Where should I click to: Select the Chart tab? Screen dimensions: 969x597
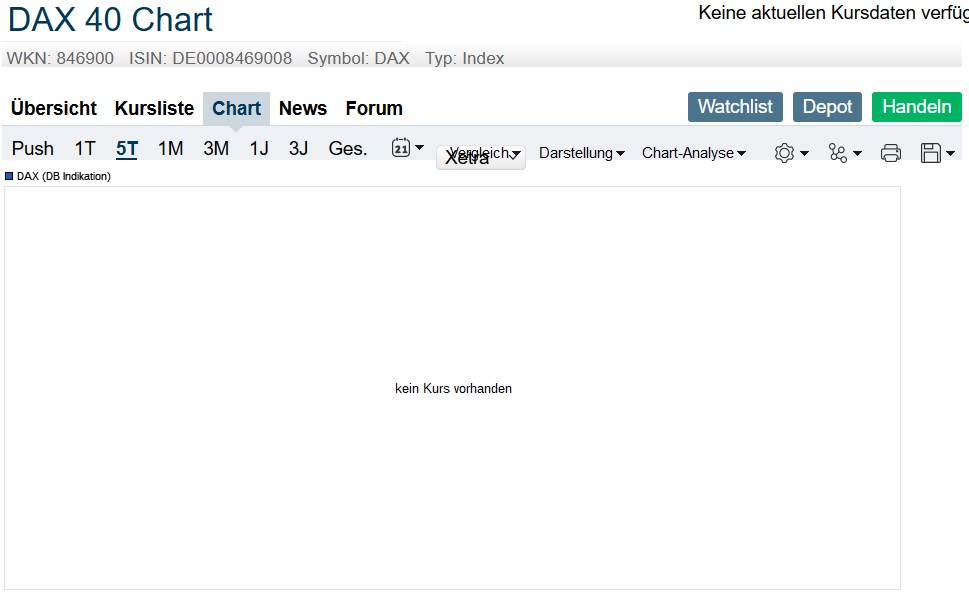236,108
